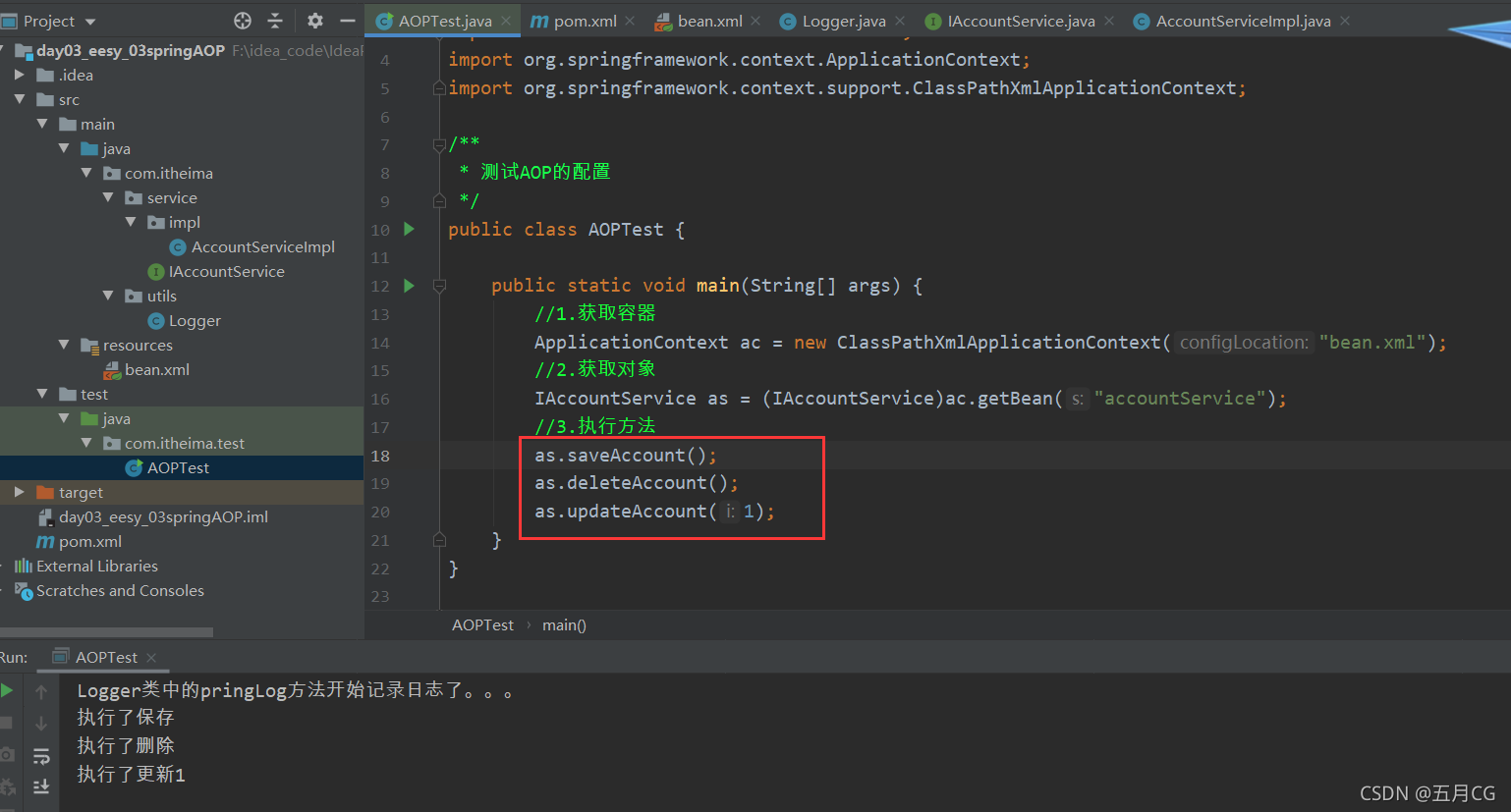Rerun AOPTest with green play button

(7, 690)
